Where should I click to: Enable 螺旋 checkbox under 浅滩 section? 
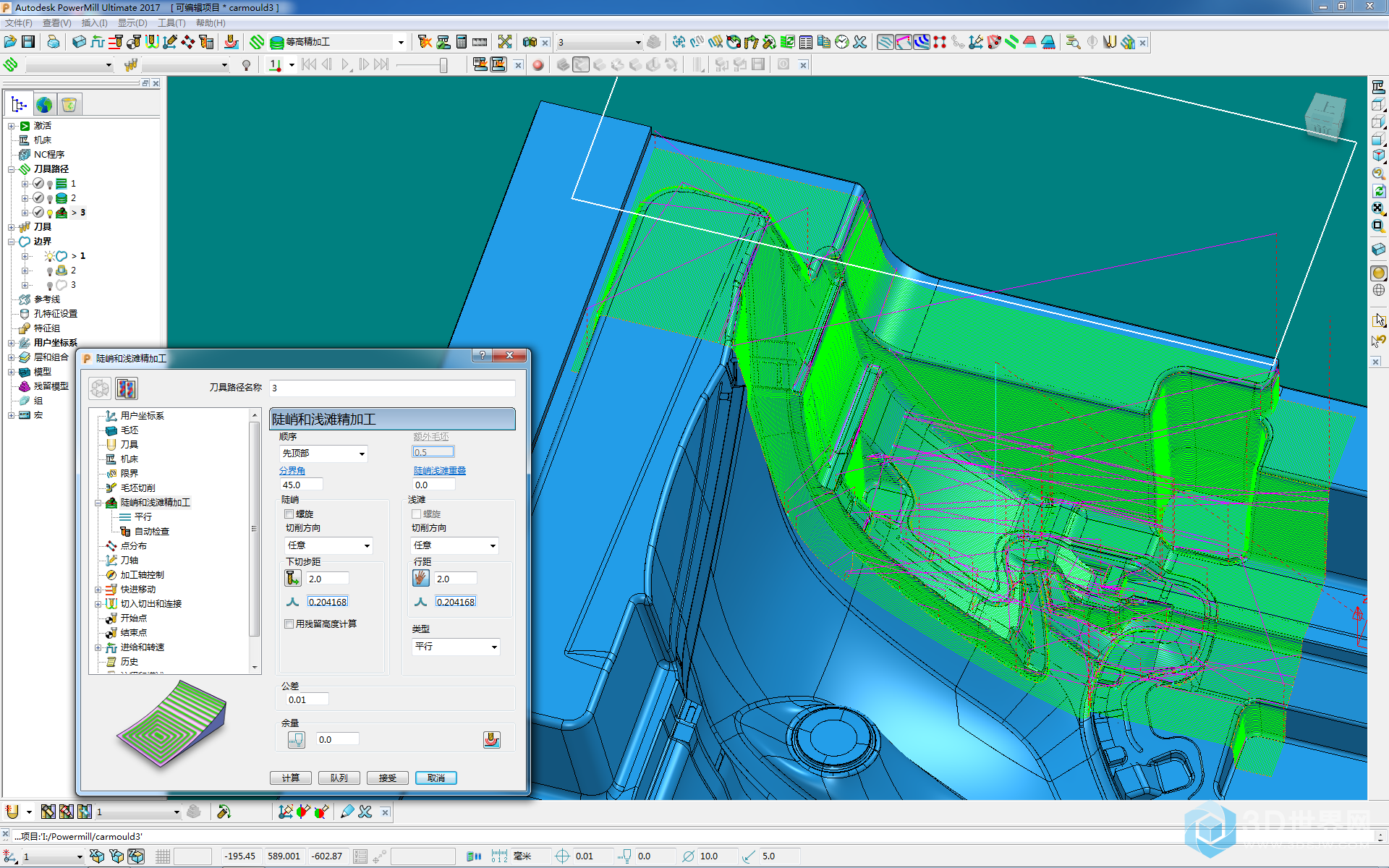tap(417, 514)
